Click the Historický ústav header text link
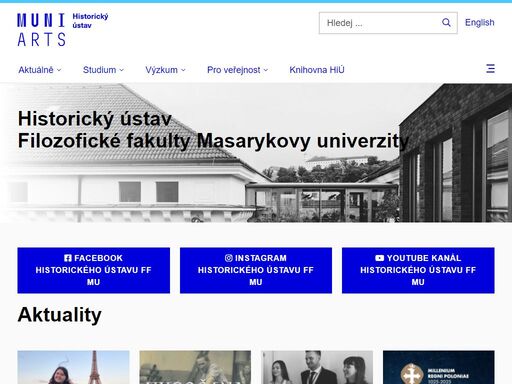This screenshot has width=512, height=384. coord(90,21)
